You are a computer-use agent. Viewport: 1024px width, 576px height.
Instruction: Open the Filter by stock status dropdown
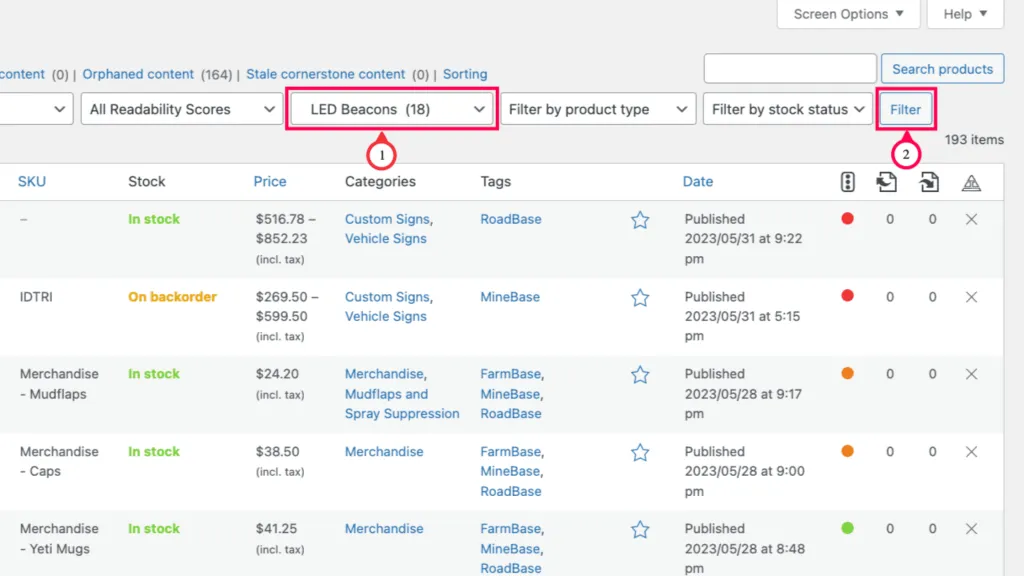(x=788, y=109)
